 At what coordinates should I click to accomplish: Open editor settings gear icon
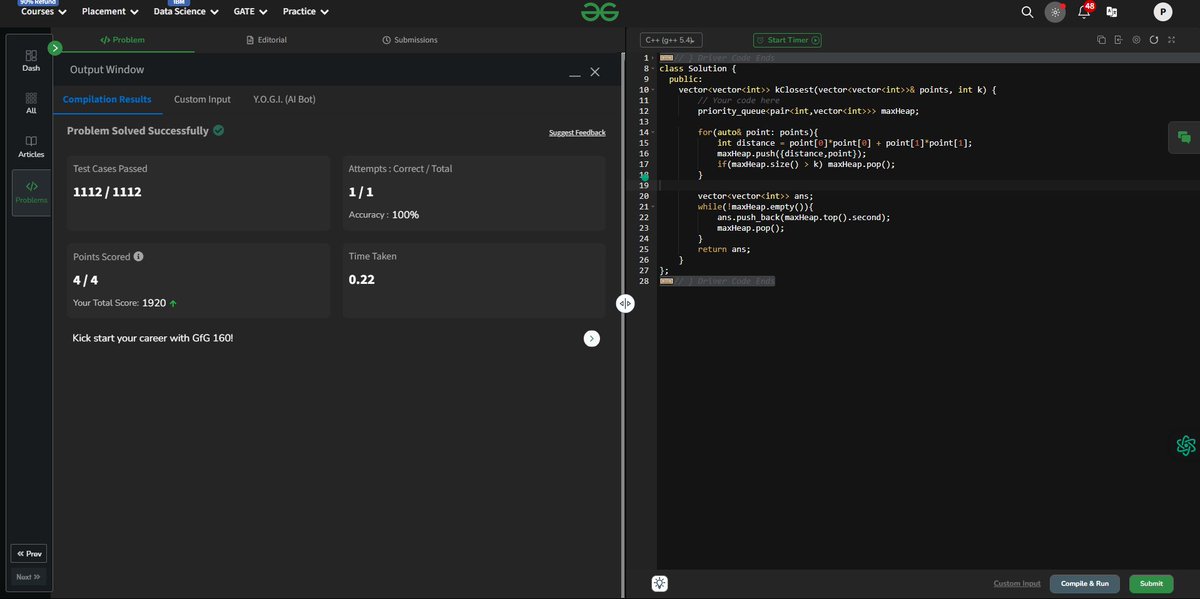(1136, 40)
